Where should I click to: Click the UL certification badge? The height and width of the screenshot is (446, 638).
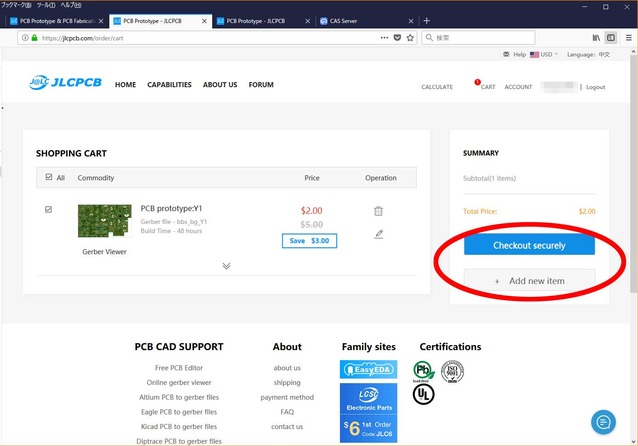tap(424, 394)
